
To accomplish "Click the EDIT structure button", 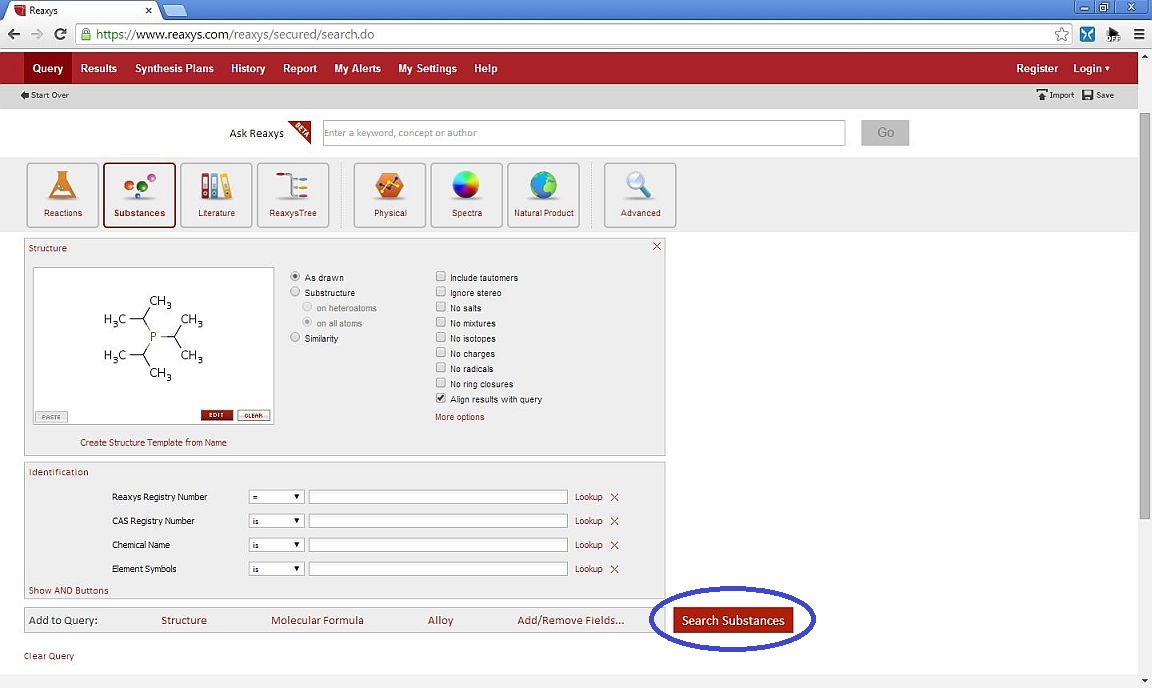I will pyautogui.click(x=217, y=415).
